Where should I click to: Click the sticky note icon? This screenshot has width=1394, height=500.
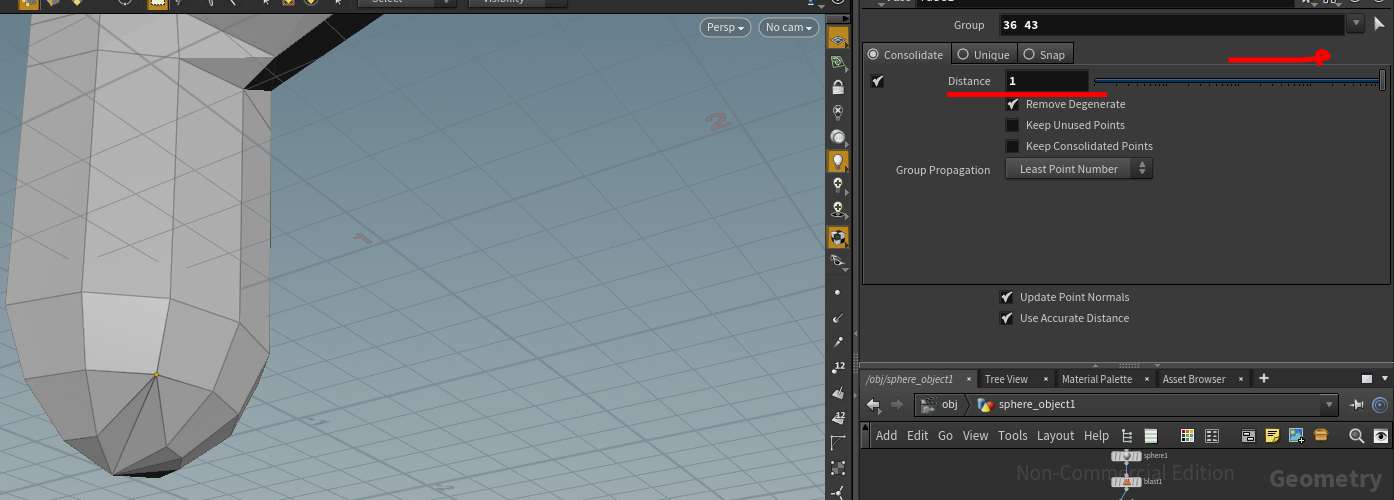click(1273, 436)
